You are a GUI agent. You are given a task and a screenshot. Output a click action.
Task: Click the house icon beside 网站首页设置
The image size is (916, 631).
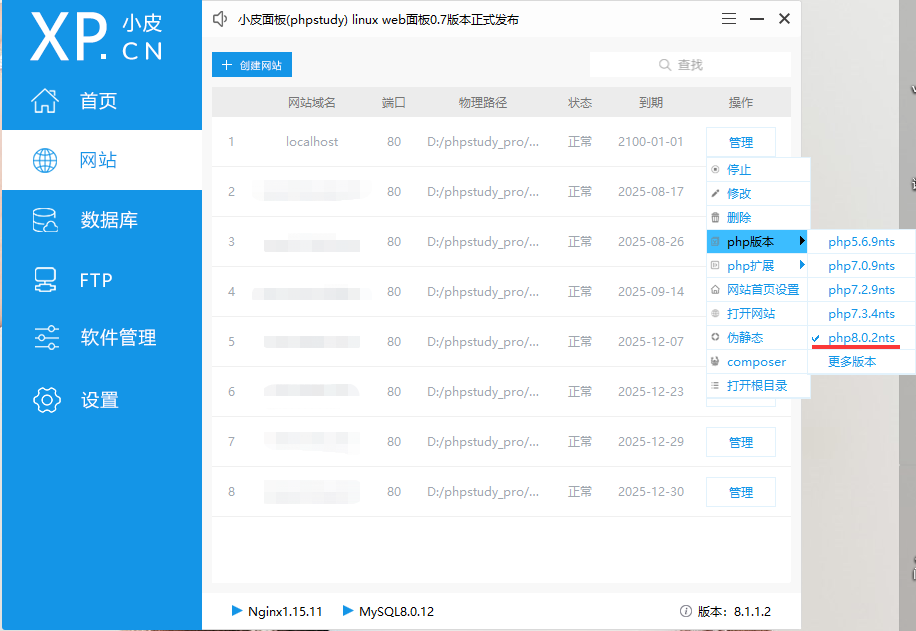[x=715, y=289]
